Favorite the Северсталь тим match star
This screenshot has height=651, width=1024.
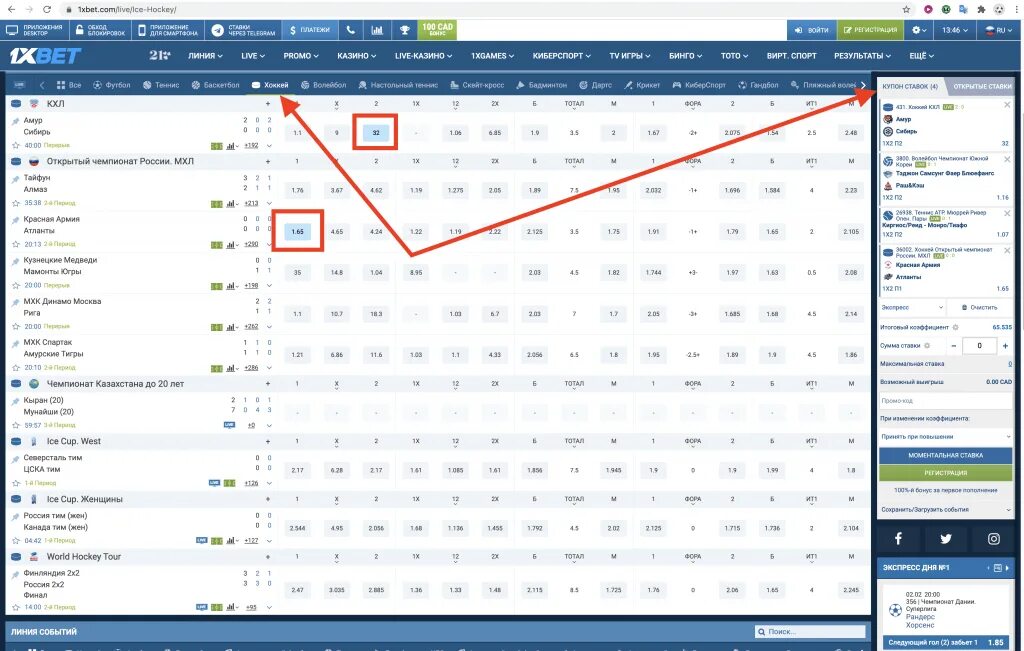click(x=16, y=483)
